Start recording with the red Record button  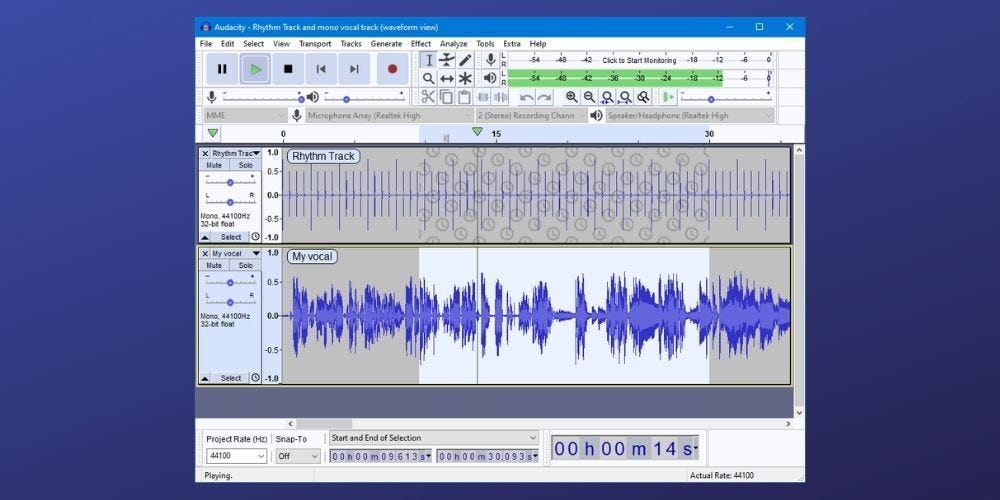(x=392, y=69)
